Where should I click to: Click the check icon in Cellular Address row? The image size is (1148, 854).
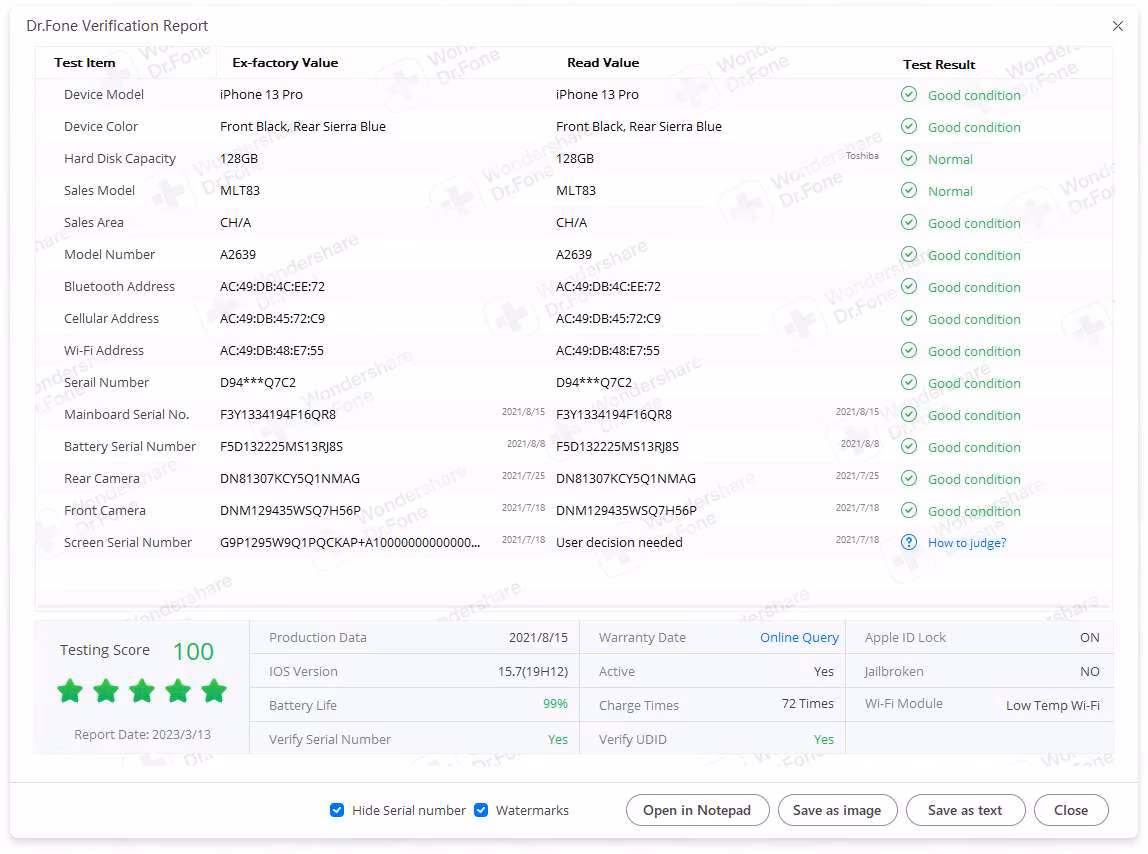coord(909,319)
